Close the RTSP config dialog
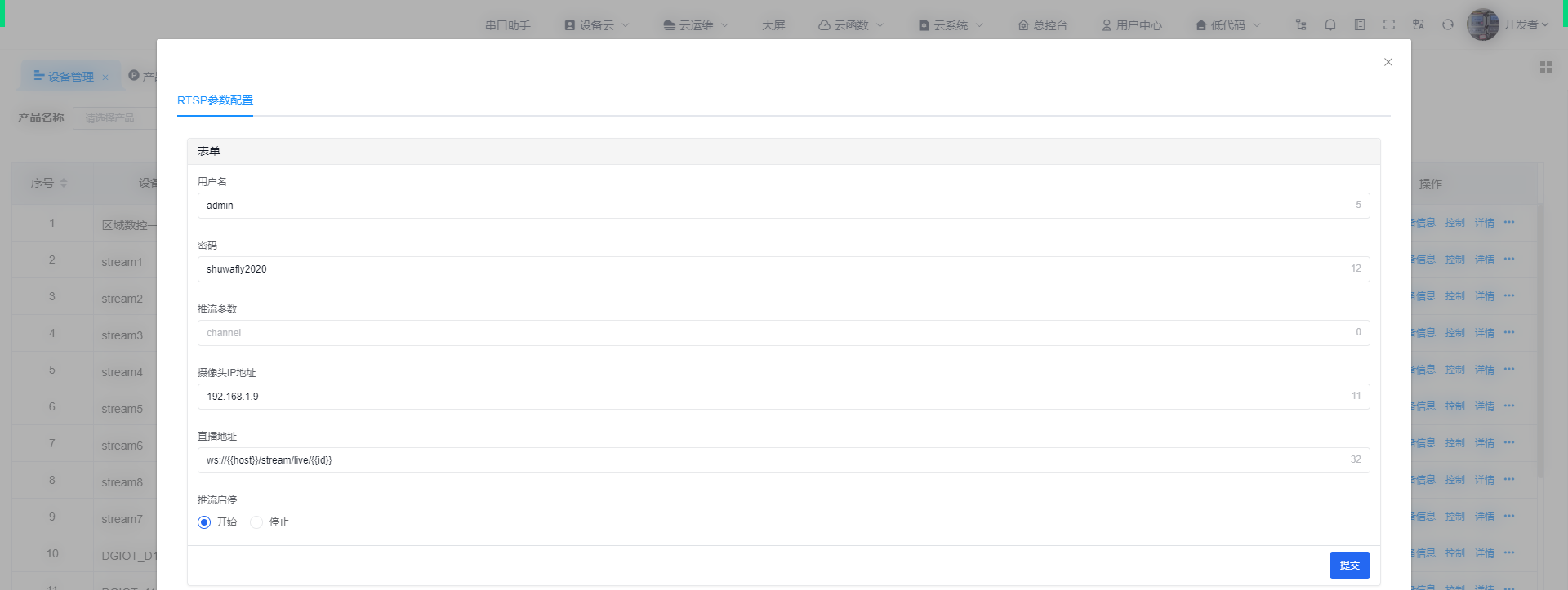The image size is (1568, 590). tap(1388, 62)
